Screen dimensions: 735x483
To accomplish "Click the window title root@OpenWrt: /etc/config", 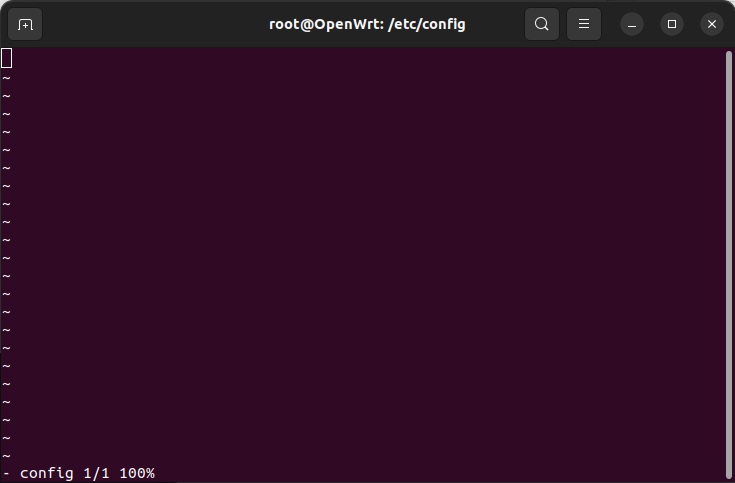I will pos(367,24).
